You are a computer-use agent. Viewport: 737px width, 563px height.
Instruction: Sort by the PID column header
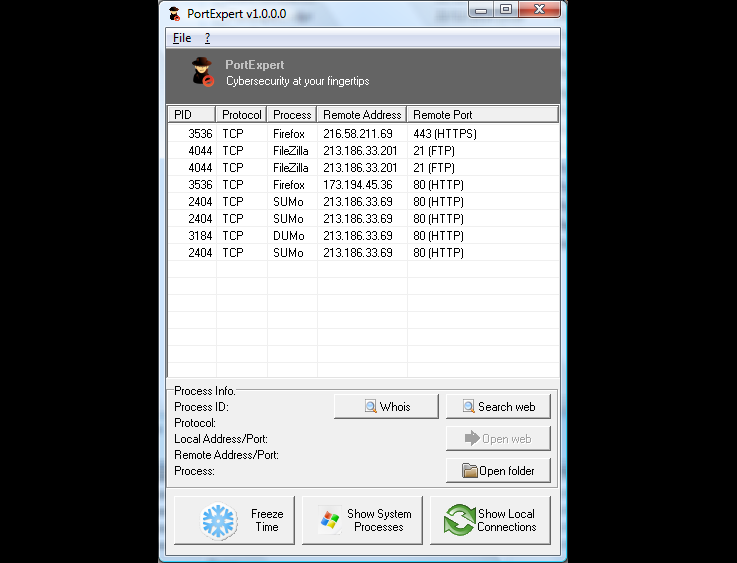coord(192,115)
